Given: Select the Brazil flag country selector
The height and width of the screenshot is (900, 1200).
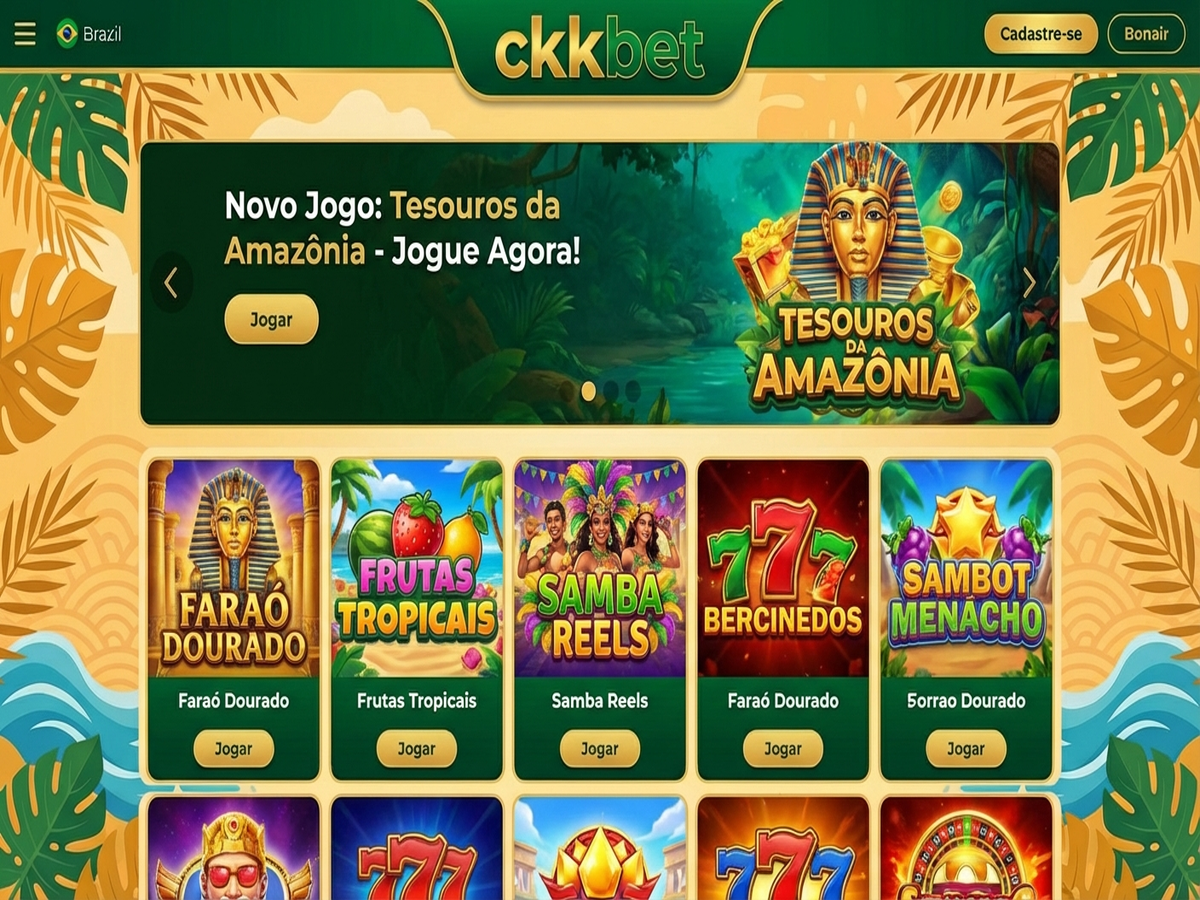Looking at the screenshot, I should pos(89,34).
